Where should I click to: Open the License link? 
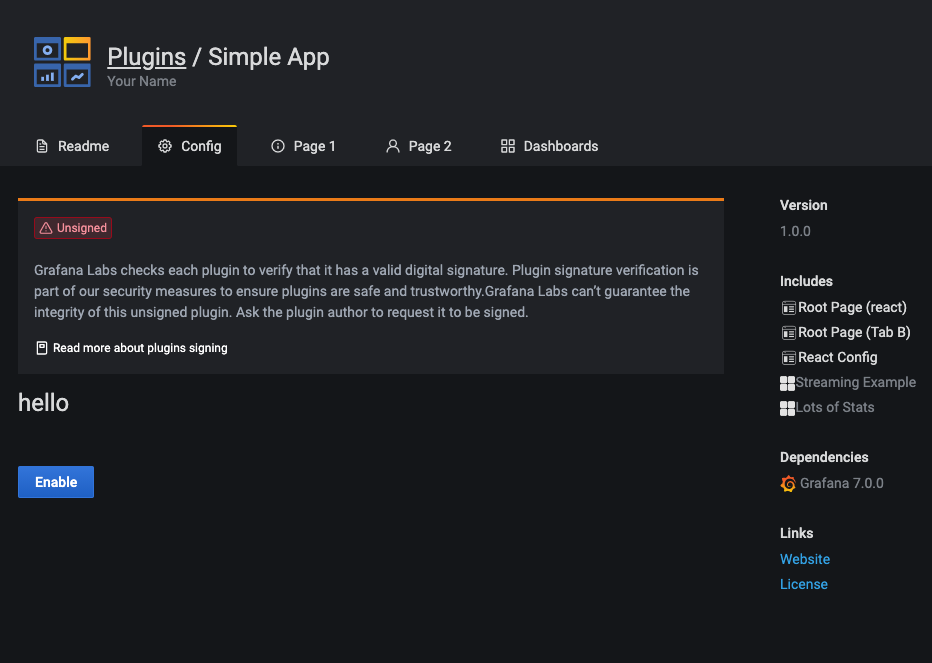pyautogui.click(x=804, y=585)
